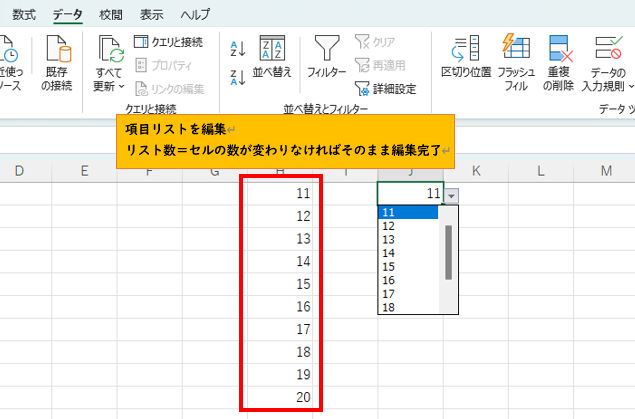Click column H cell with 11
This screenshot has height=419, width=635.
(x=280, y=194)
